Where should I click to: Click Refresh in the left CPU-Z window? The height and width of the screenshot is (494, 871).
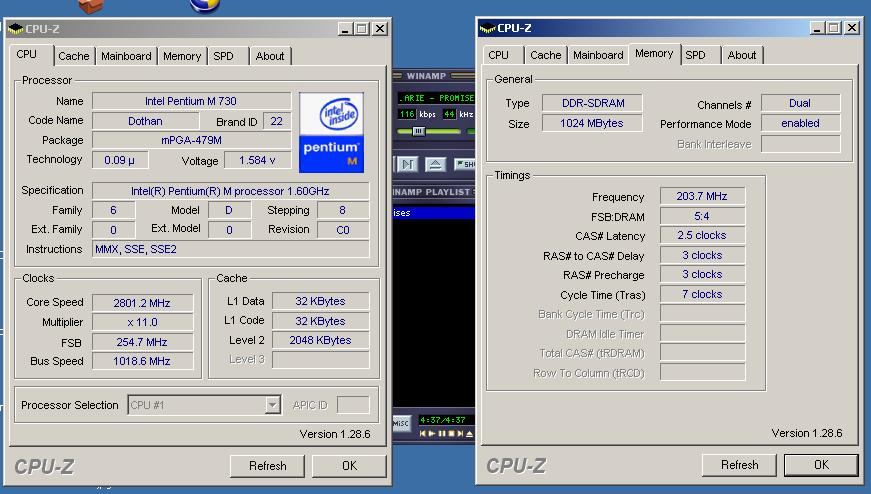267,466
